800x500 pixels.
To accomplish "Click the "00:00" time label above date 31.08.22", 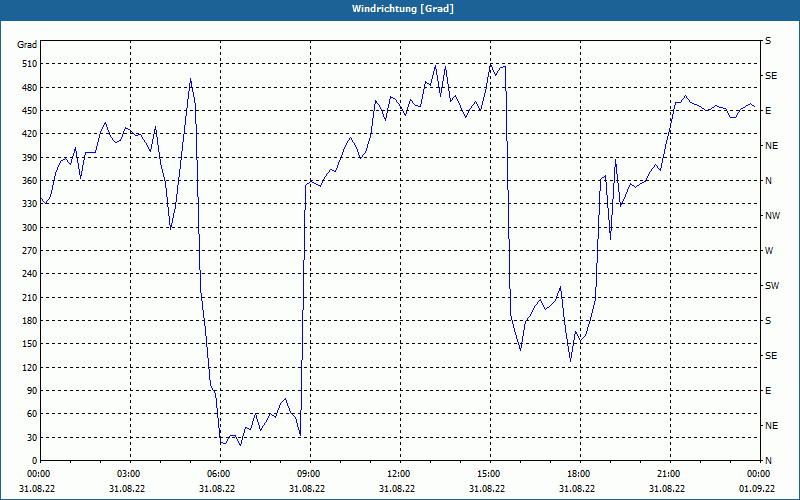I will coord(37,474).
